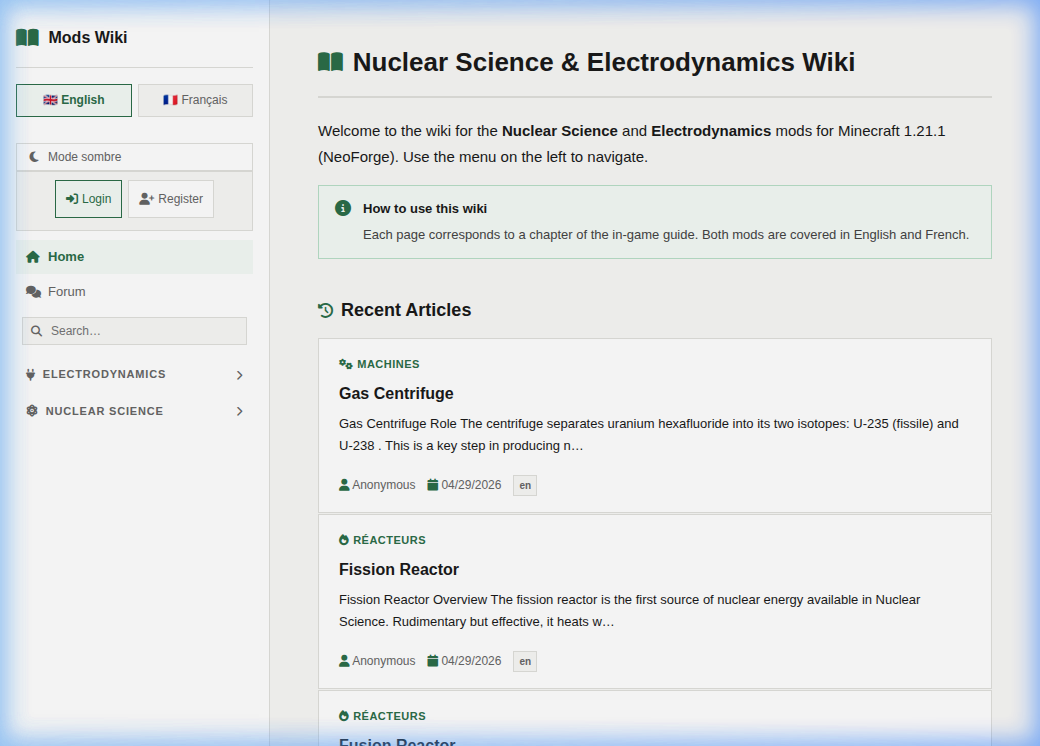Click the en tag on Gas Centrifuge
This screenshot has width=1040, height=746.
525,485
